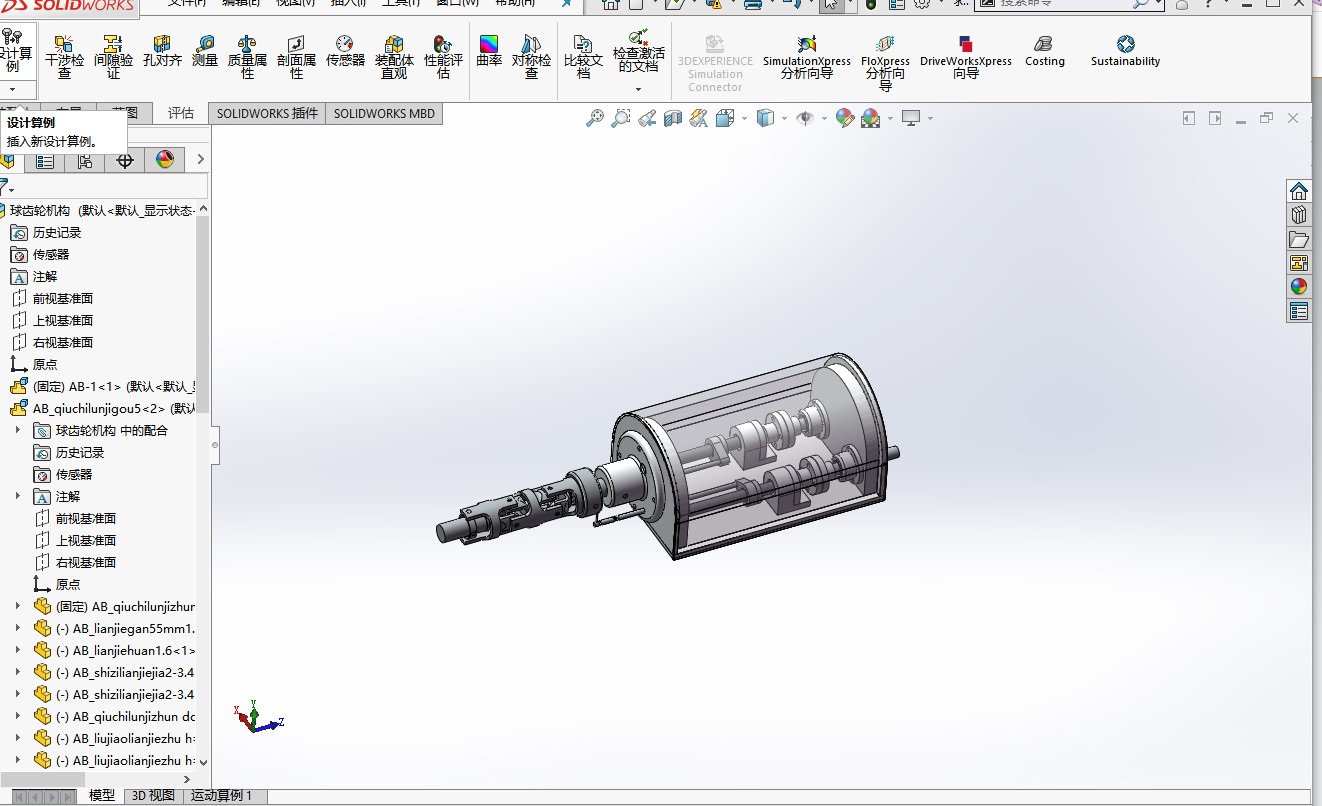Select (固定) AB-1<1> in feature tree
The height and width of the screenshot is (806, 1322).
(x=103, y=386)
